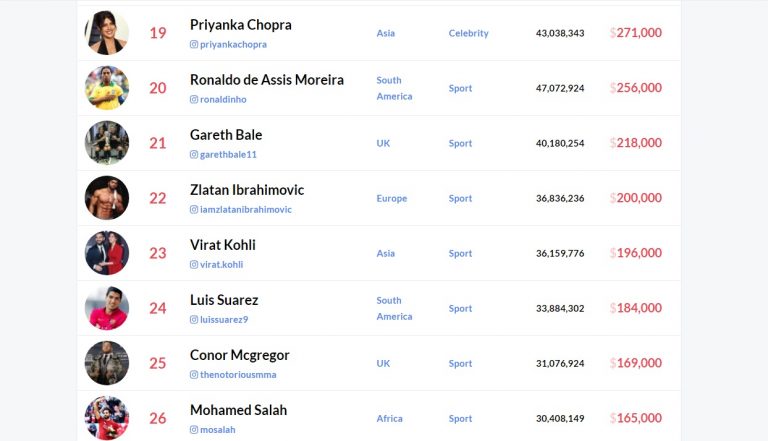Click Africa location for Mohamed Salah

tap(389, 418)
